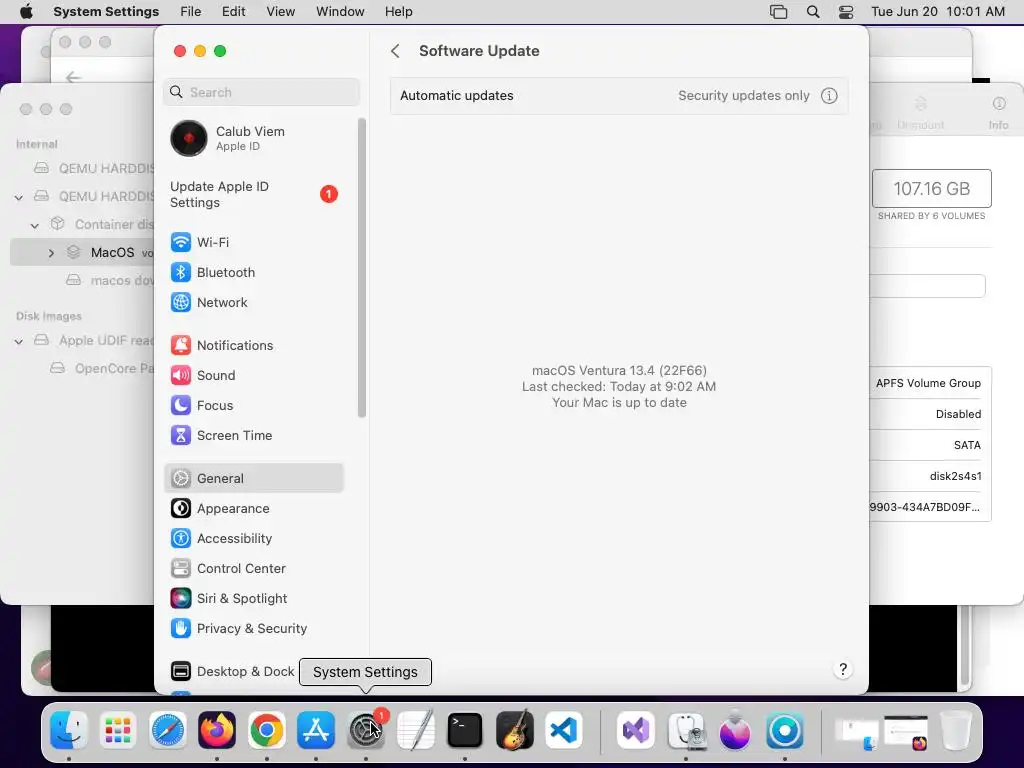Open Update Apple ID Settings
This screenshot has width=1024, height=768.
pyautogui.click(x=255, y=195)
